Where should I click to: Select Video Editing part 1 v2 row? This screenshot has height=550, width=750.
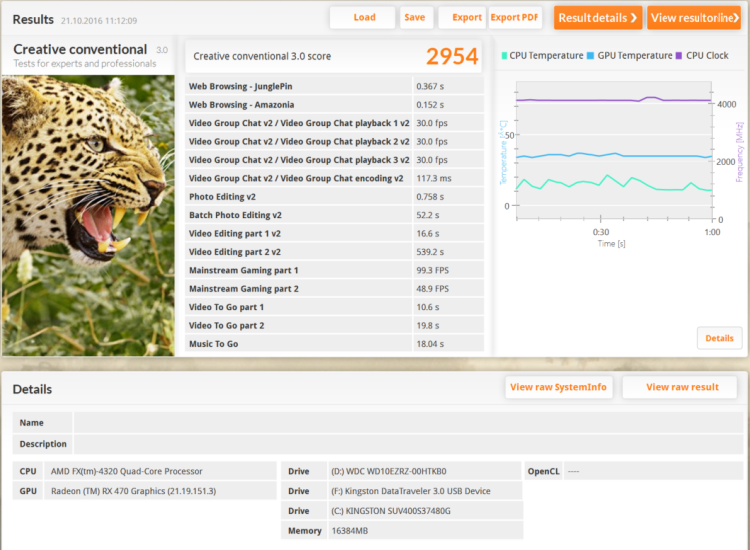click(334, 233)
